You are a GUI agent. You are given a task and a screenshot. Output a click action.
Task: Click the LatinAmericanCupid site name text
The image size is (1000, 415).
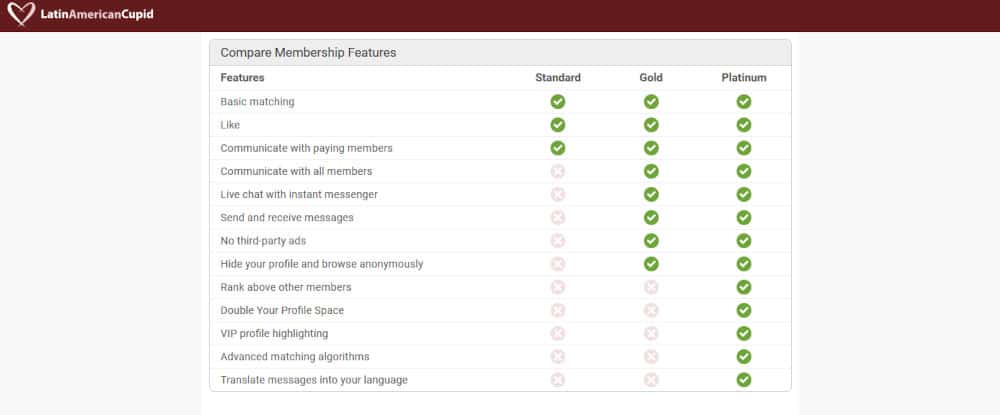click(x=97, y=14)
